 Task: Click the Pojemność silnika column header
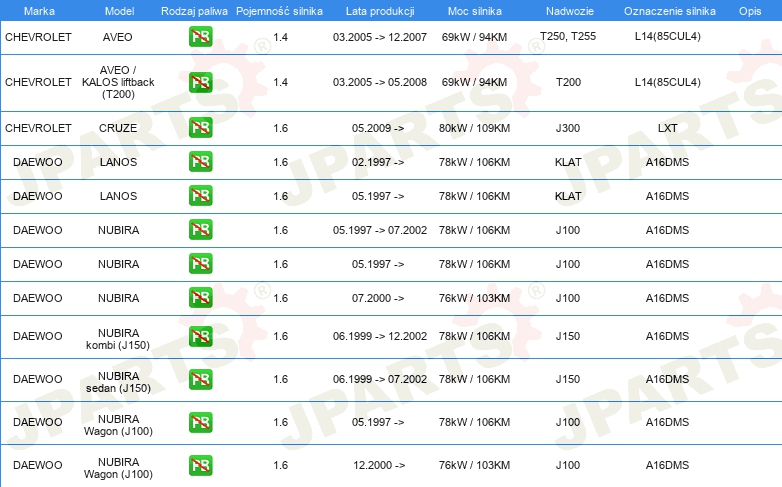click(x=279, y=11)
